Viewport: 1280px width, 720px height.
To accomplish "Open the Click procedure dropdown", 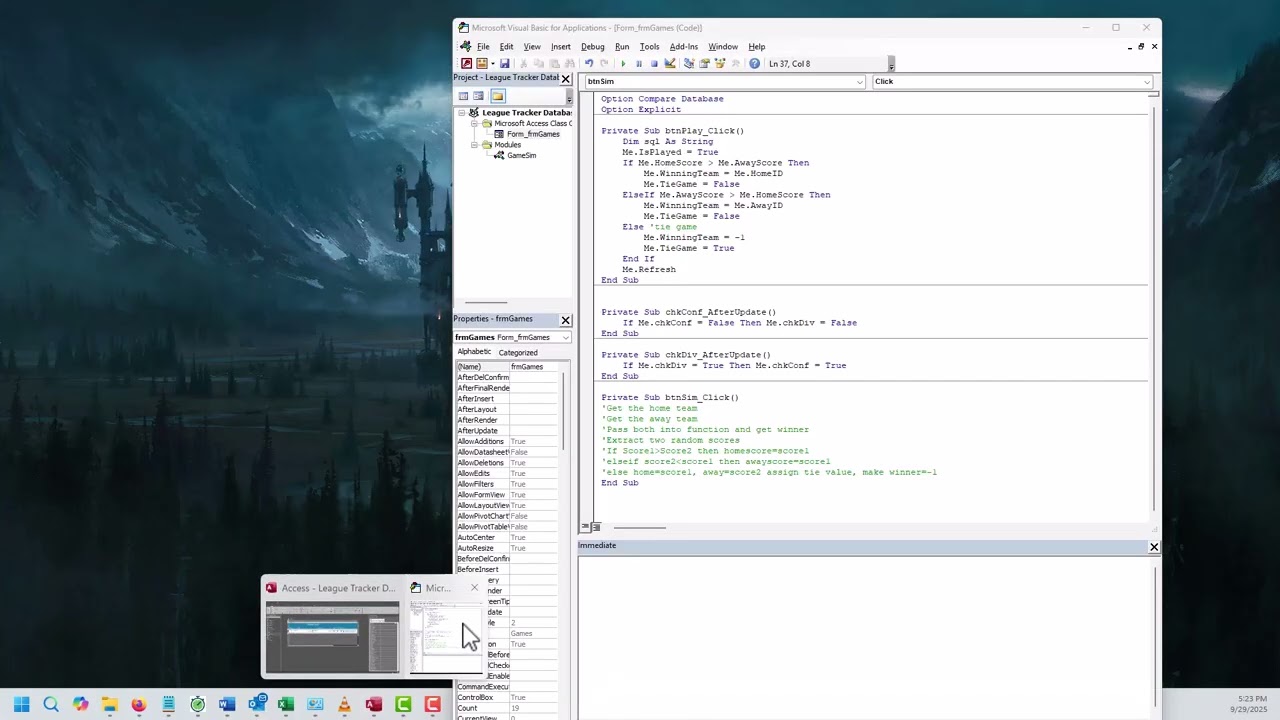I will coord(1147,82).
